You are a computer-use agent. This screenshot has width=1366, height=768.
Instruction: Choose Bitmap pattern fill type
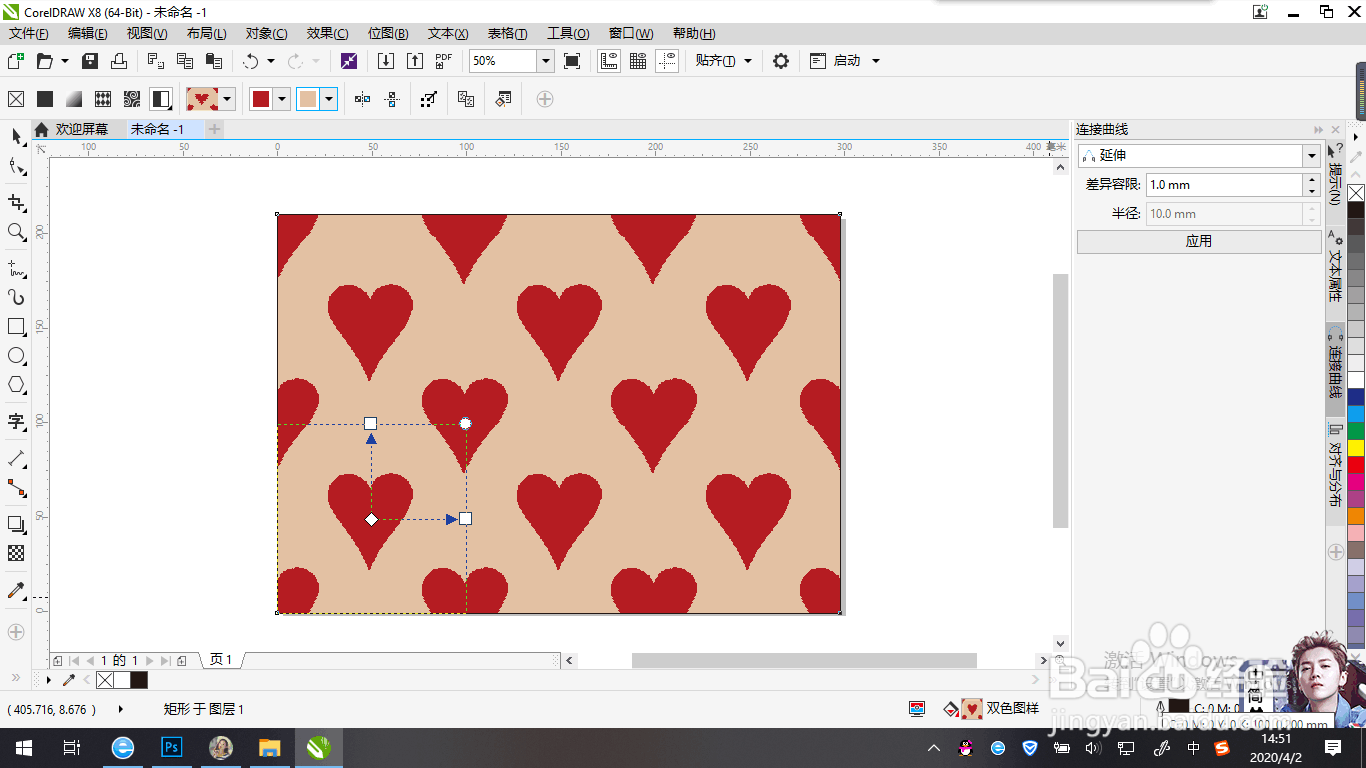pyautogui.click(x=132, y=99)
